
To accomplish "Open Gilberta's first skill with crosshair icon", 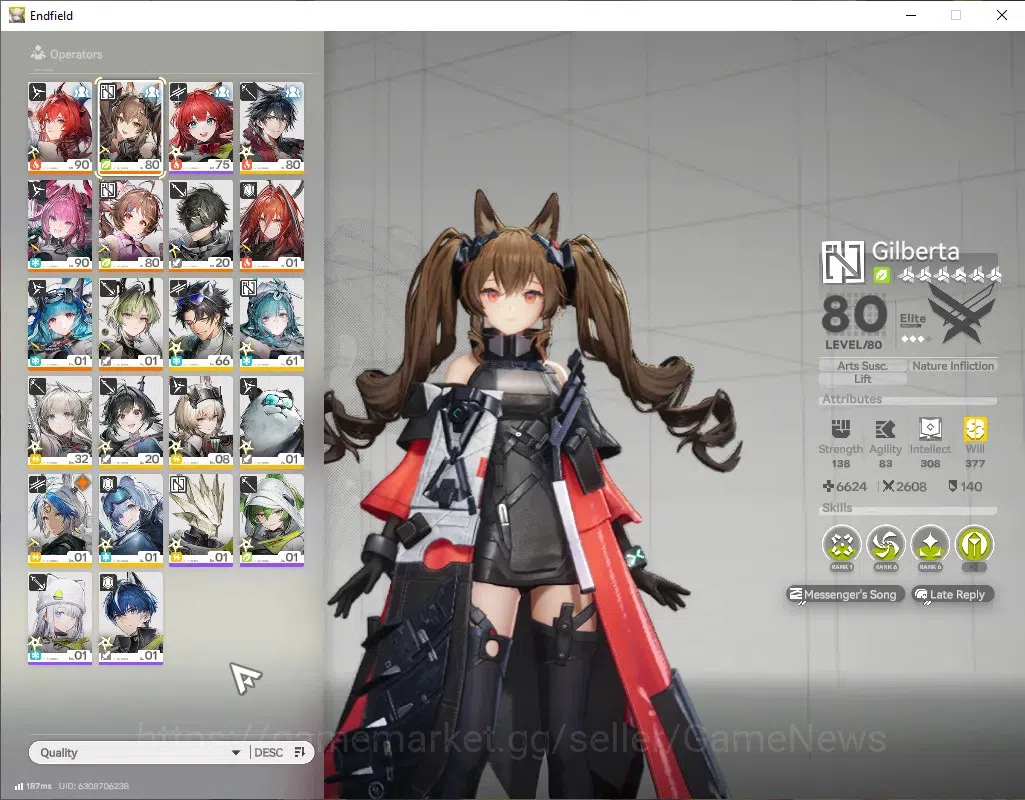I will (x=841, y=544).
